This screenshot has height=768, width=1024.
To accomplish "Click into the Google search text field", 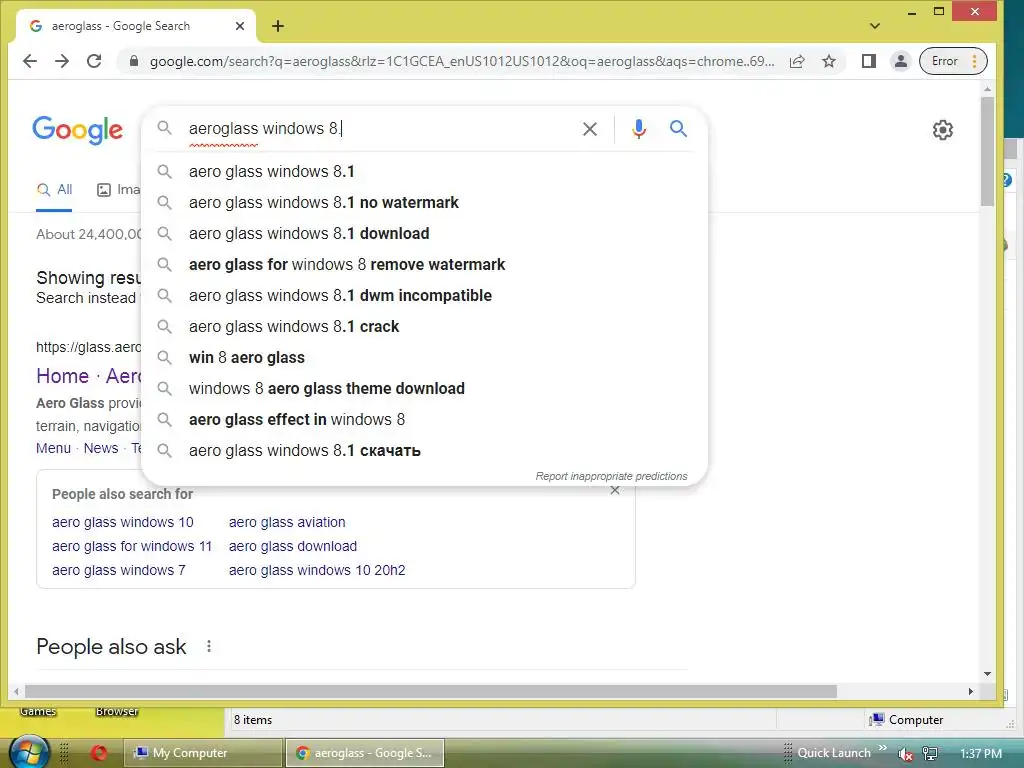I will coord(379,129).
